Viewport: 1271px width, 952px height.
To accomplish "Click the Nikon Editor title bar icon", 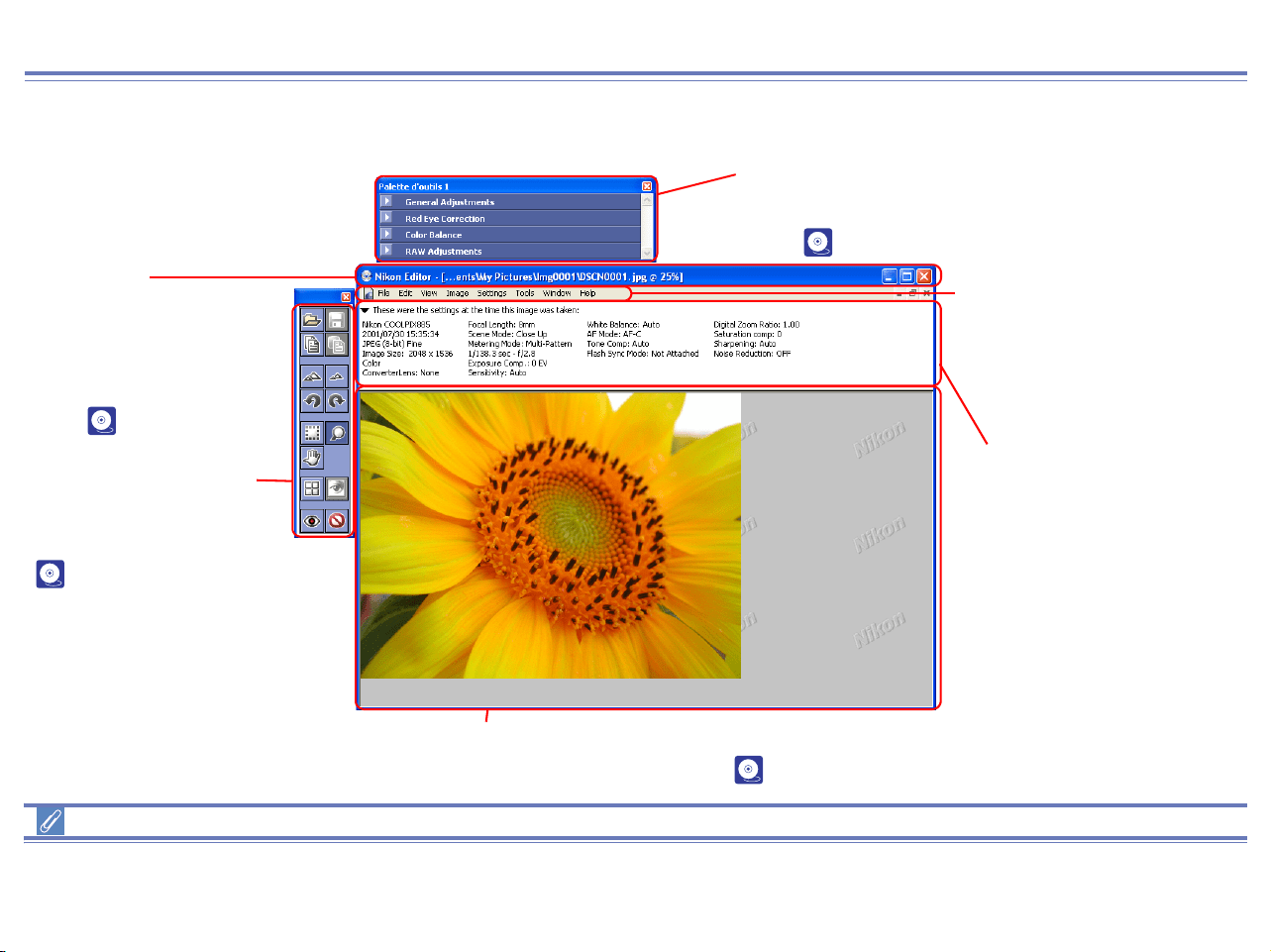I will coord(367,276).
